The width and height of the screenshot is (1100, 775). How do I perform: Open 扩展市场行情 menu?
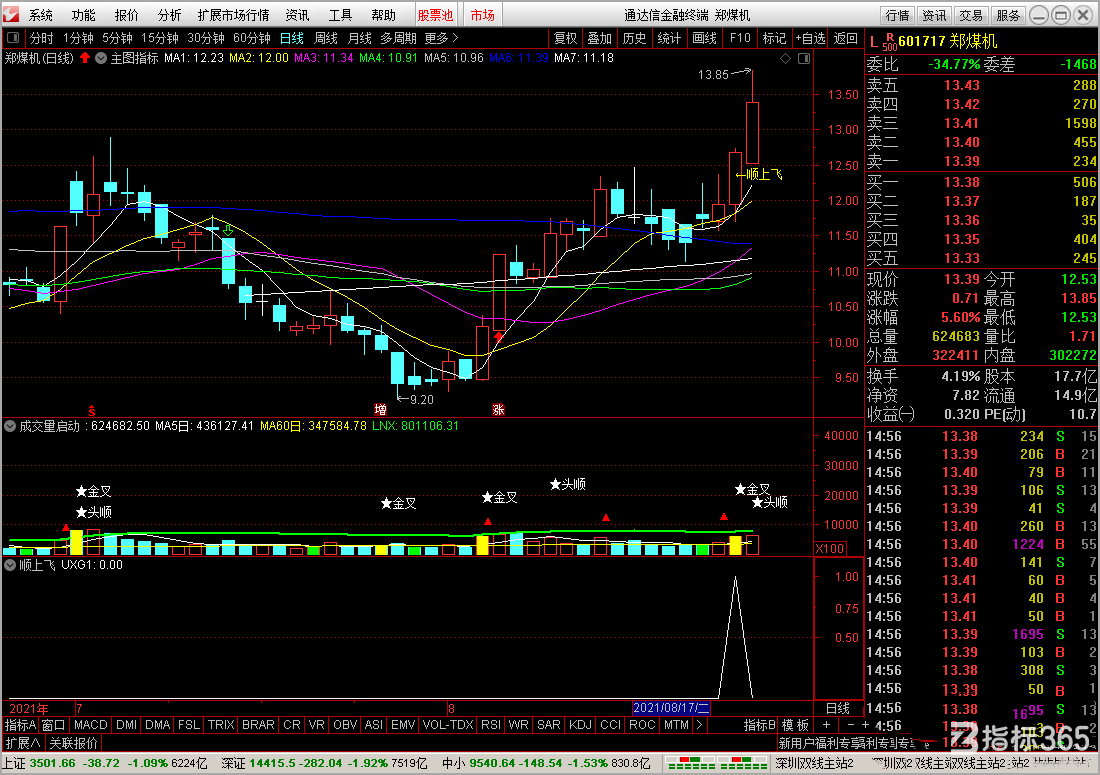coord(234,15)
